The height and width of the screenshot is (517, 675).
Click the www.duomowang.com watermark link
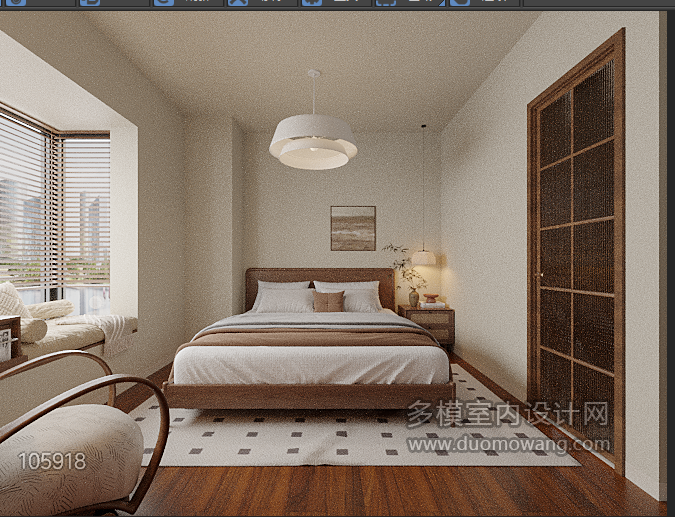coord(508,445)
